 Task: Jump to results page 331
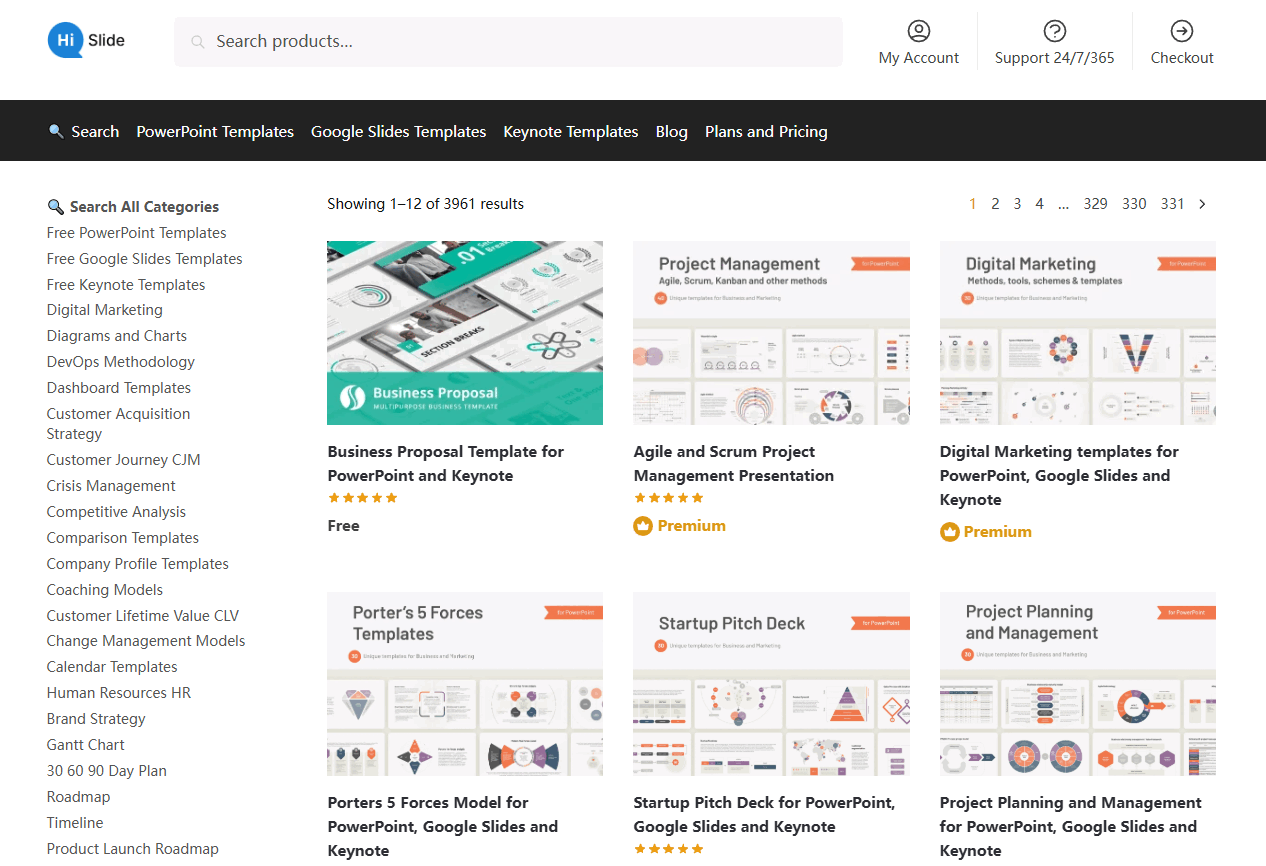(1172, 204)
